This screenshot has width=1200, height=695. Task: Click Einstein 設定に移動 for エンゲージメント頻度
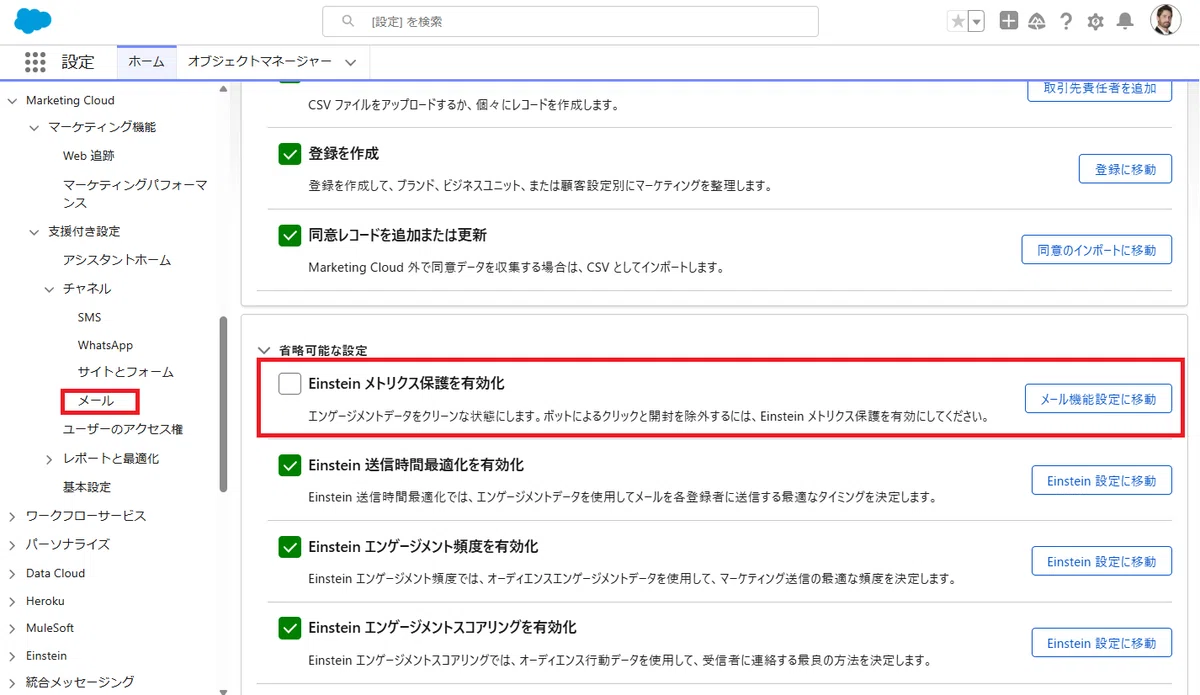point(1101,561)
